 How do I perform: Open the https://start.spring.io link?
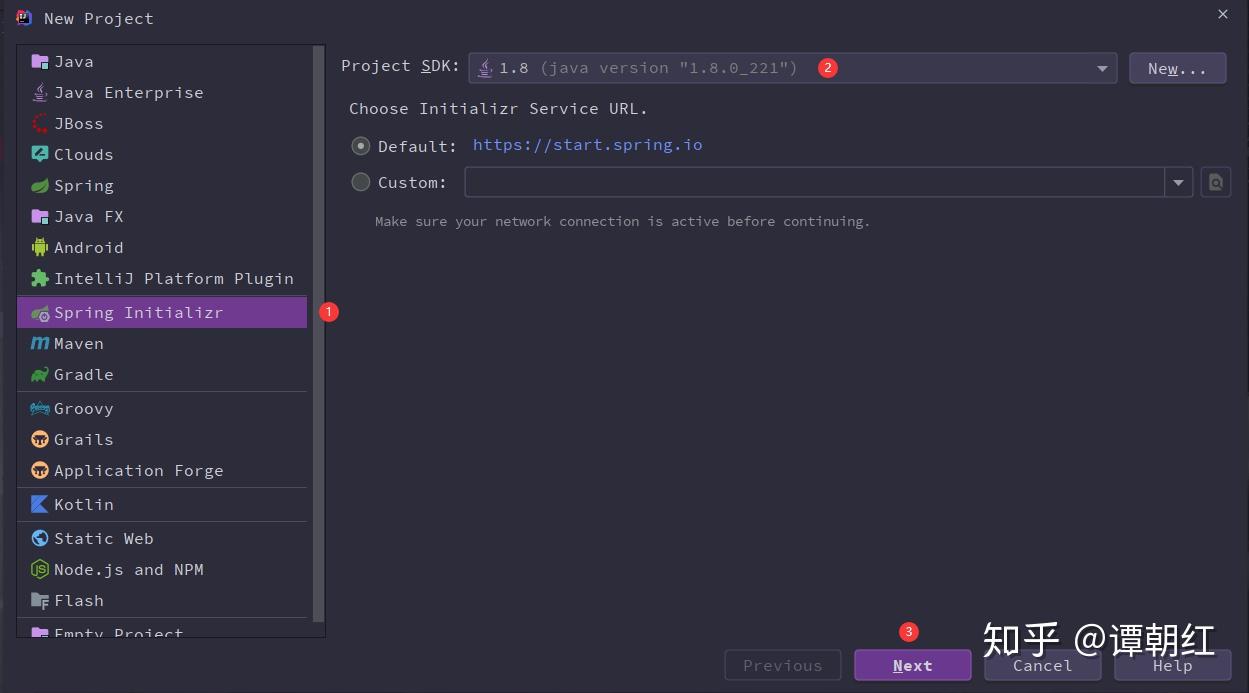tap(587, 145)
